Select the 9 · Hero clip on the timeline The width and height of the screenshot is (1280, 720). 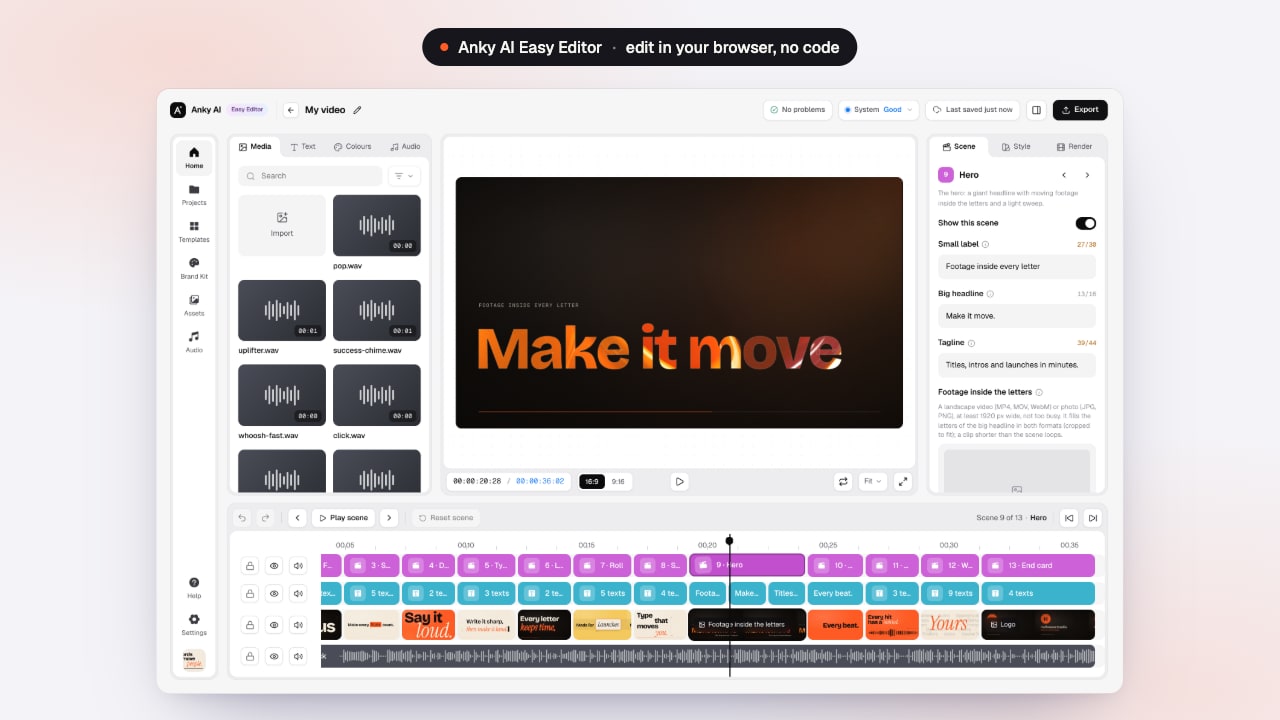[747, 565]
